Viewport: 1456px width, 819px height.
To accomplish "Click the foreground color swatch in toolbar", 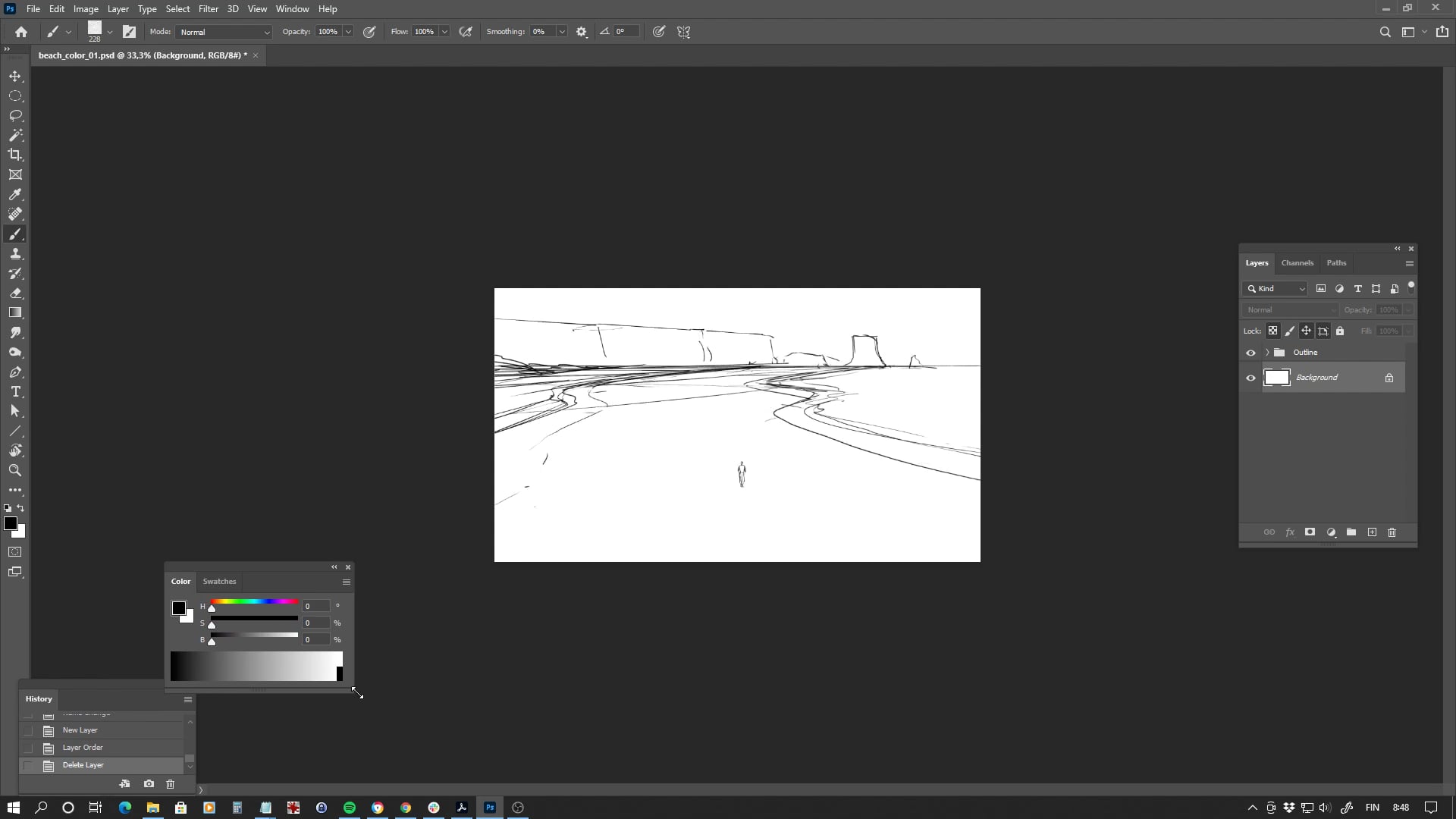I will pos(11,523).
